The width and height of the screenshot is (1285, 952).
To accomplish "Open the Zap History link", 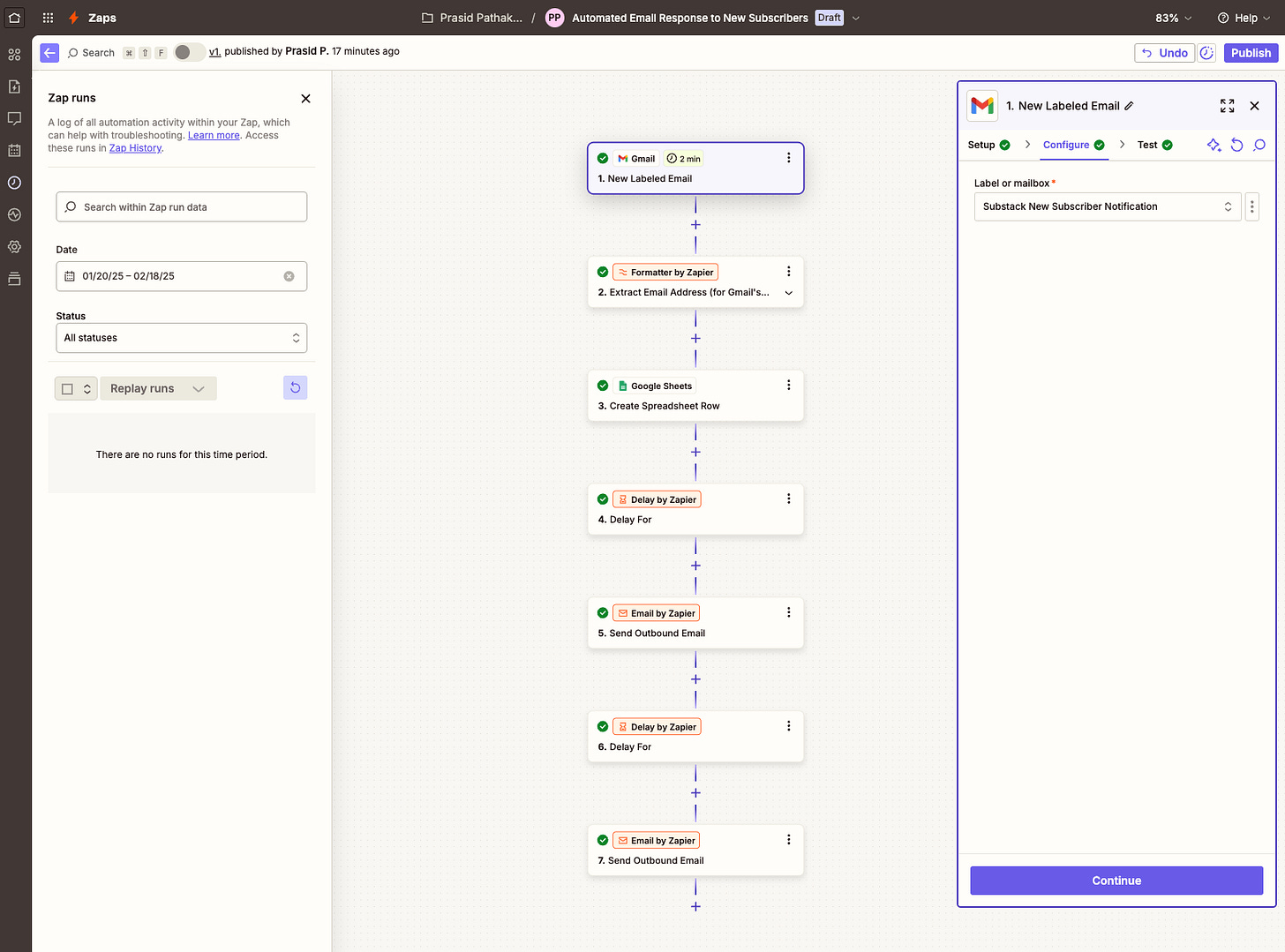I will [135, 148].
